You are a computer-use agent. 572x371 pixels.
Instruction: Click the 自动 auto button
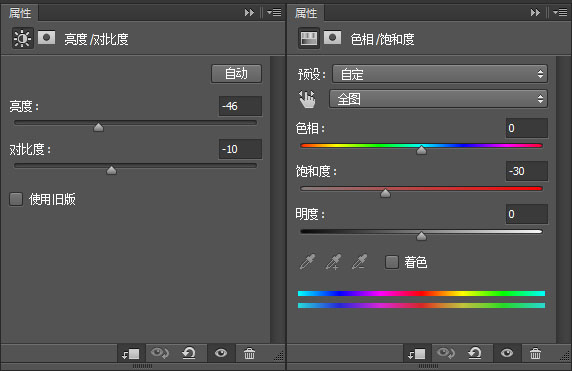pyautogui.click(x=236, y=74)
